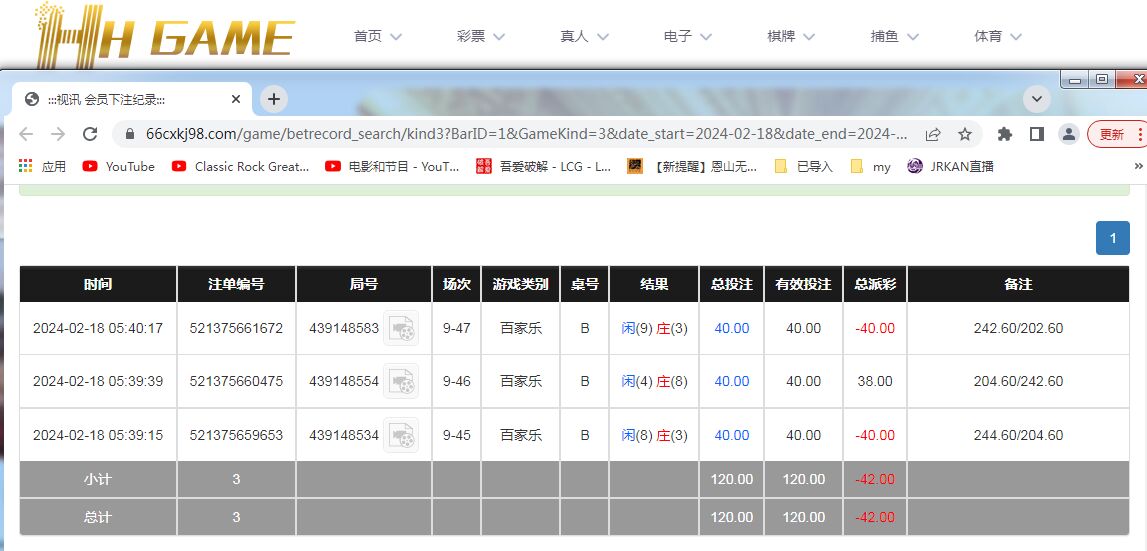This screenshot has width=1147, height=551.
Task: Click the 局号 column header
Action: tap(364, 284)
